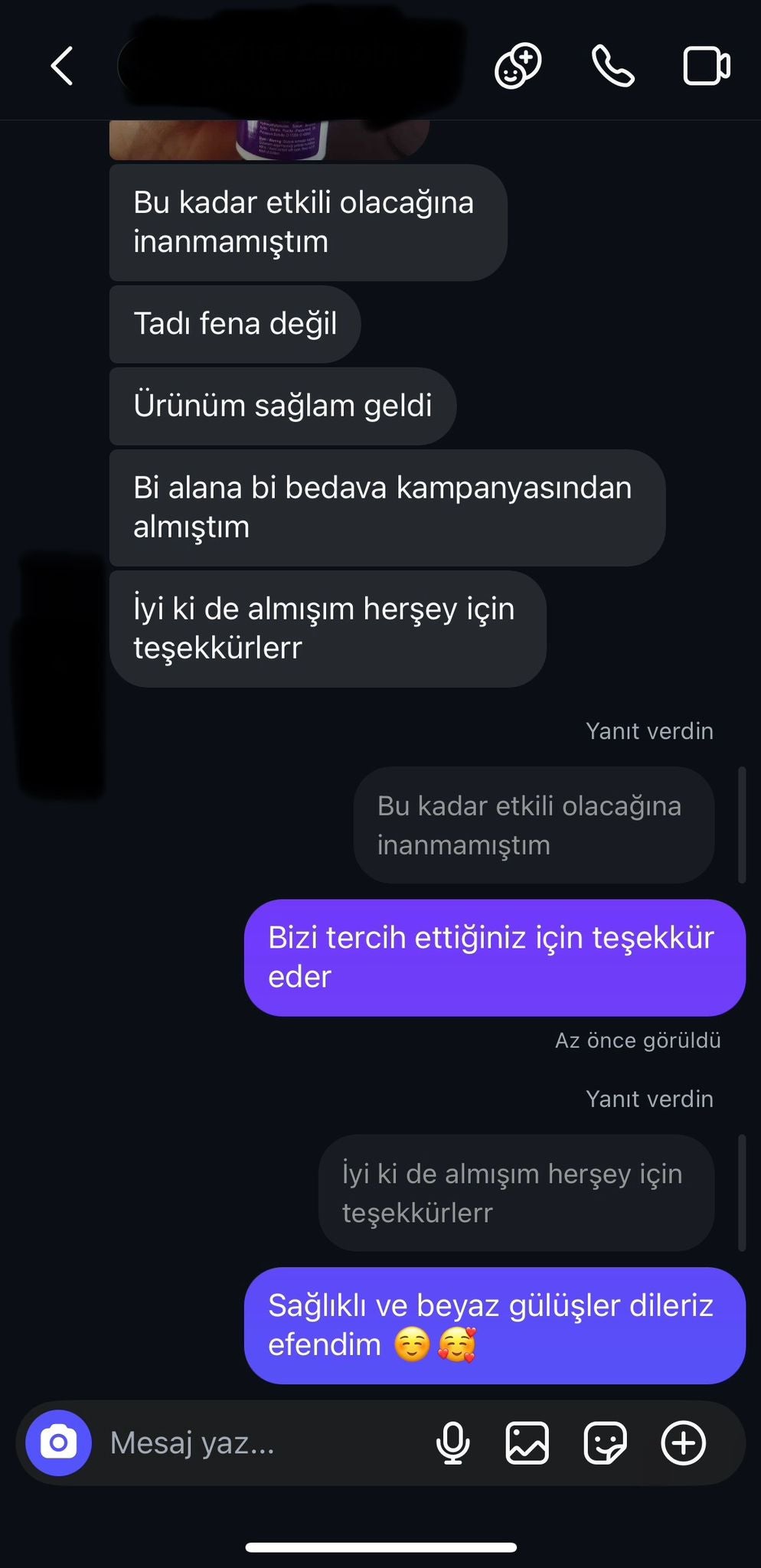Select sent message 'Bizi tercih ettiğiniz için'
Screen dimensions: 761x1568
click(495, 958)
